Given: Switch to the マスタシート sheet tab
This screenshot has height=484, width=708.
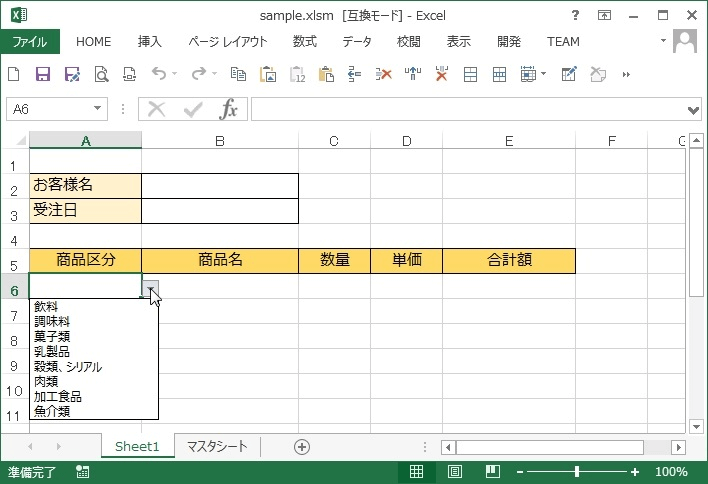Looking at the screenshot, I should pyautogui.click(x=217, y=447).
